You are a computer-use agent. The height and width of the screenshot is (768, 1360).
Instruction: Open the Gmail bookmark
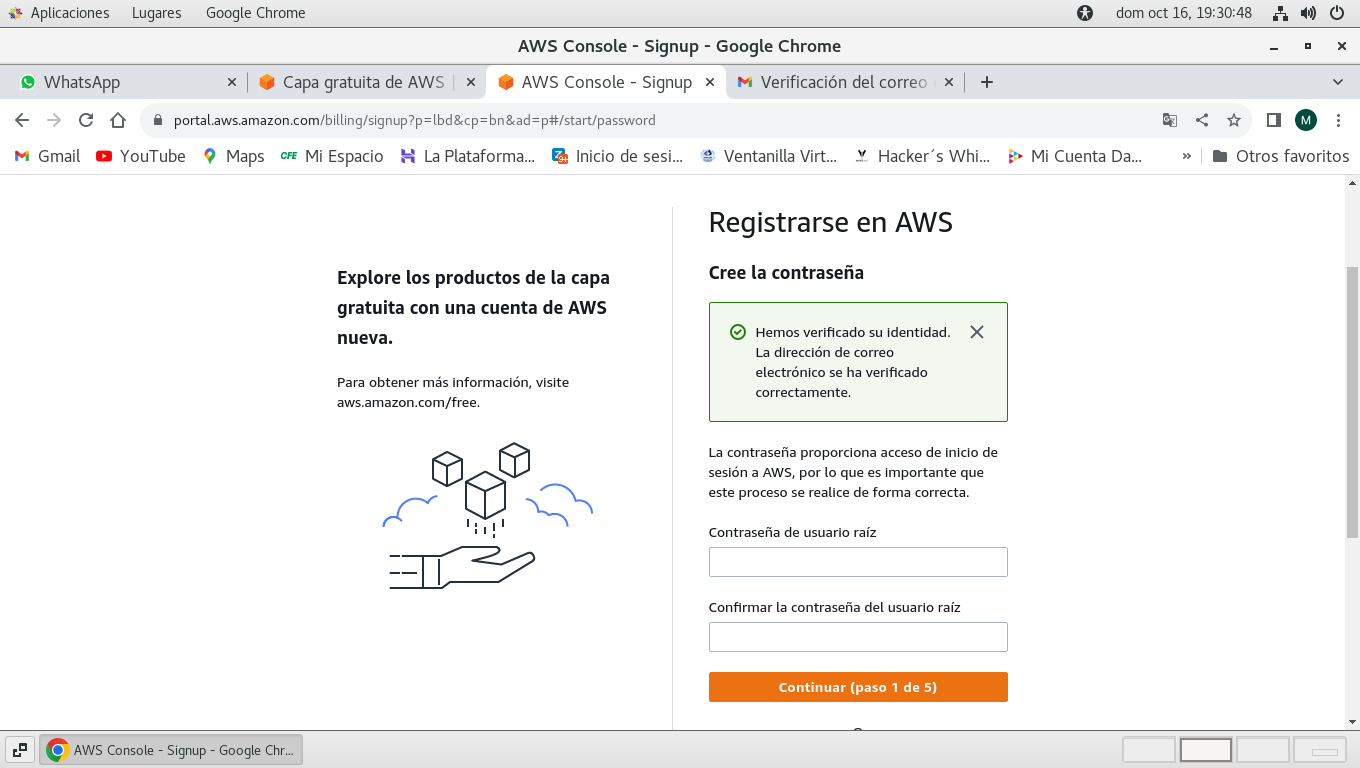[47, 156]
